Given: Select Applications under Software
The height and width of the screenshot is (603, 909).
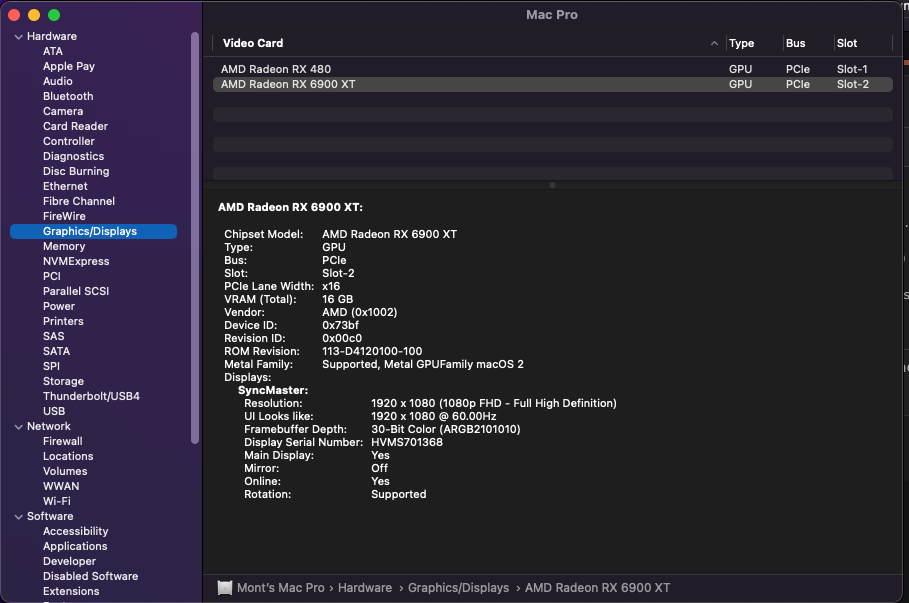Looking at the screenshot, I should 75,546.
